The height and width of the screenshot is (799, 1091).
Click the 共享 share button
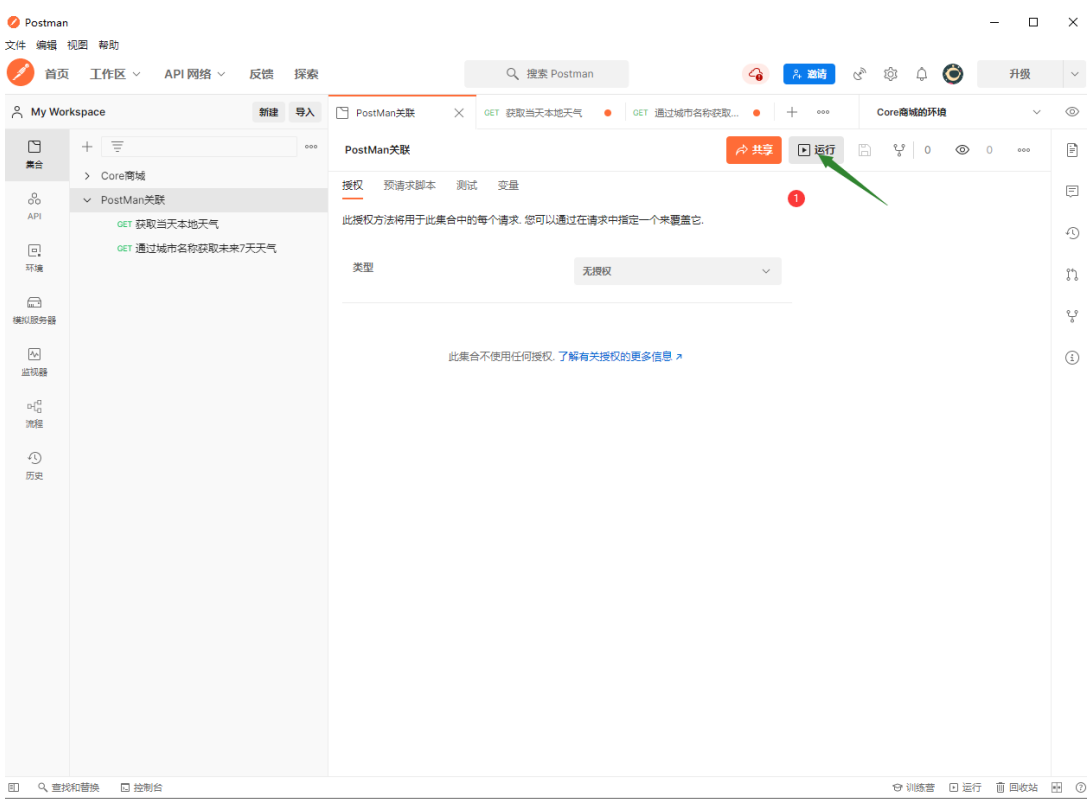coord(754,150)
